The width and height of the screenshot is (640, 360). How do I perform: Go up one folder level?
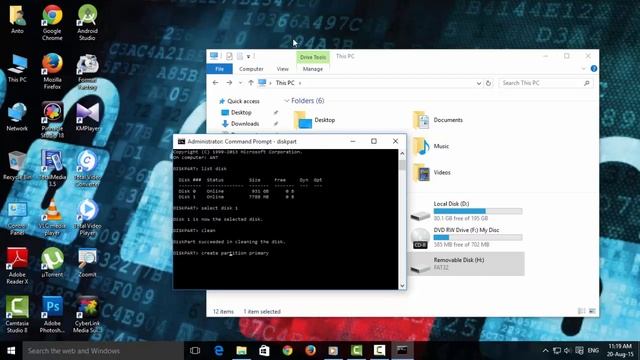251,83
